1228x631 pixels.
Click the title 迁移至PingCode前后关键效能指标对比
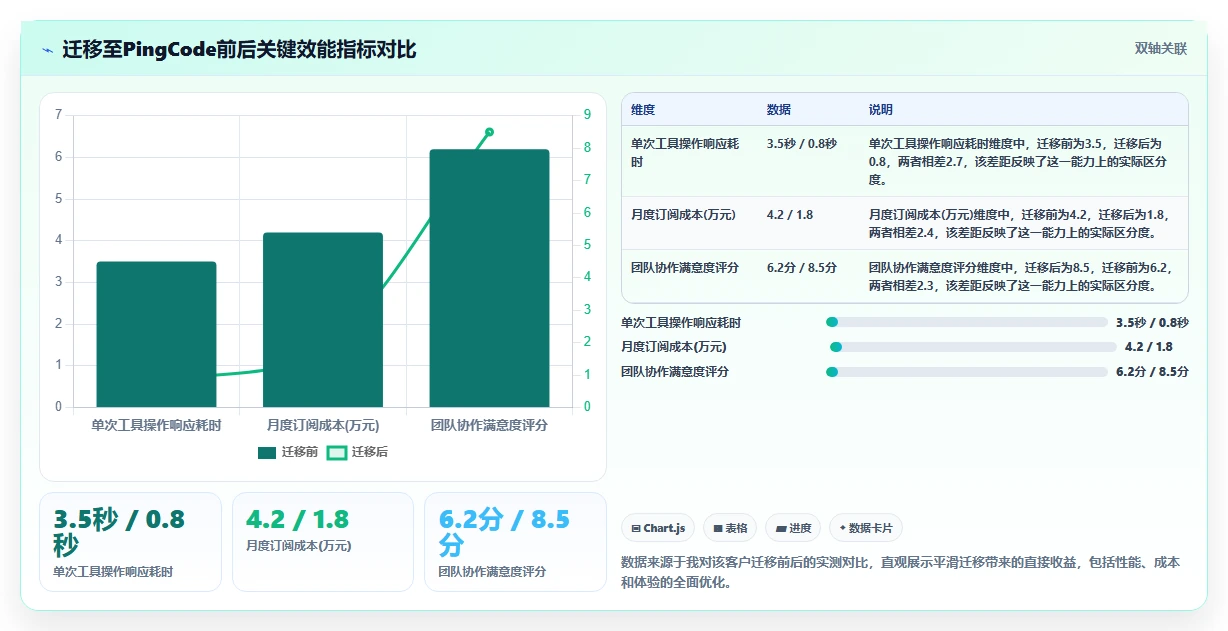(240, 50)
